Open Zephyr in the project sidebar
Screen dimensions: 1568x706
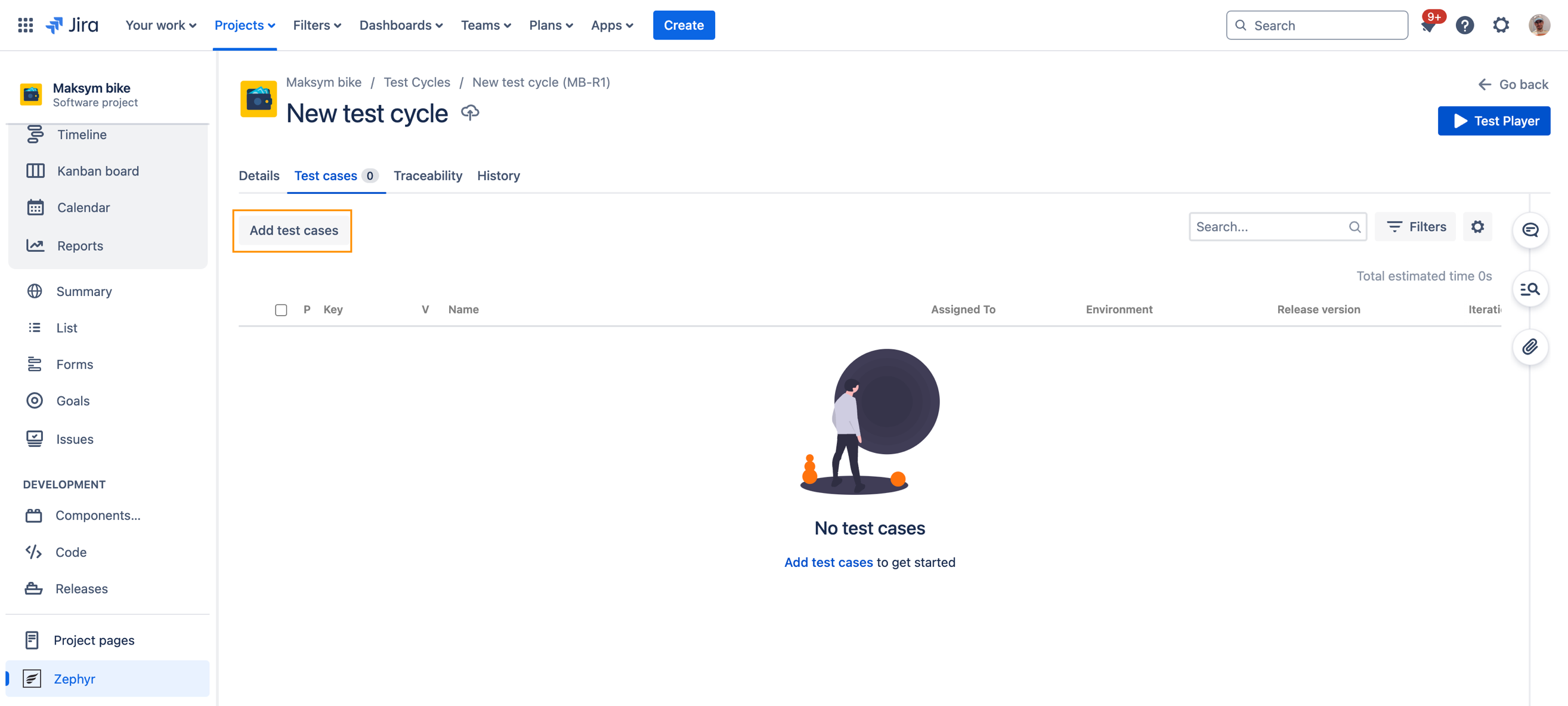click(x=75, y=678)
